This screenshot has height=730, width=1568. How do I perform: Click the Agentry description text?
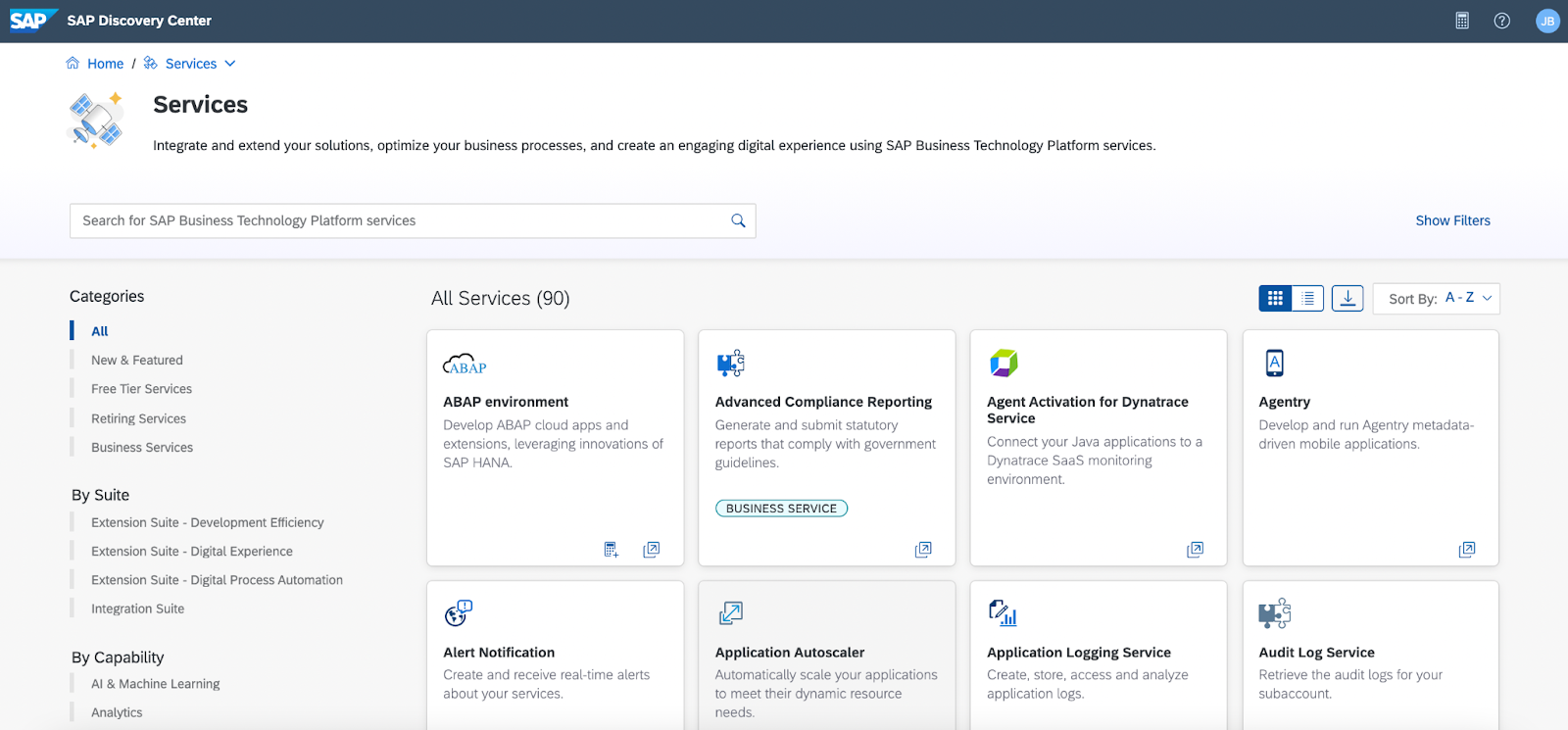click(1366, 434)
